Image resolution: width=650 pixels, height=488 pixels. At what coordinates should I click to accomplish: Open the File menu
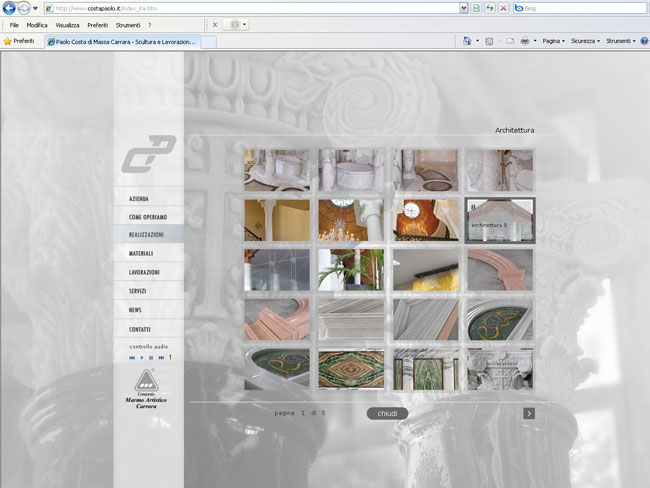click(x=14, y=25)
